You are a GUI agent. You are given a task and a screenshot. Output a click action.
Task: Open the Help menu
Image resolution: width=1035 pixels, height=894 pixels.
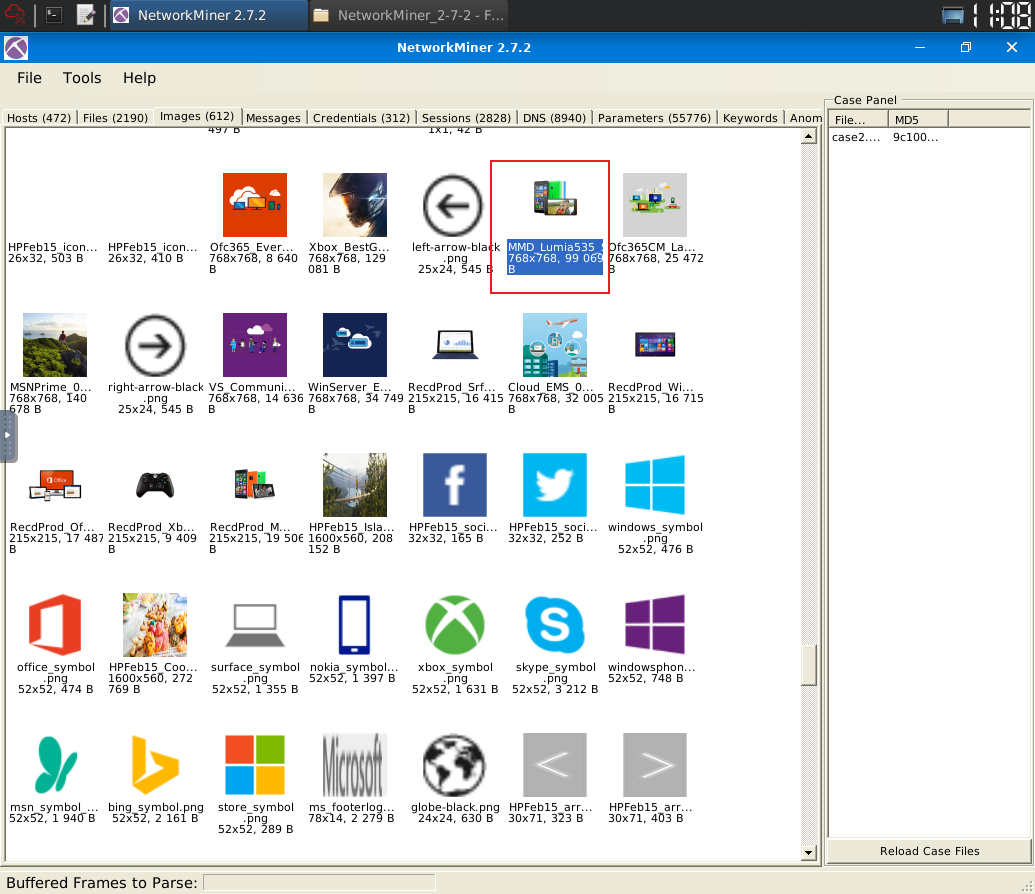click(139, 78)
